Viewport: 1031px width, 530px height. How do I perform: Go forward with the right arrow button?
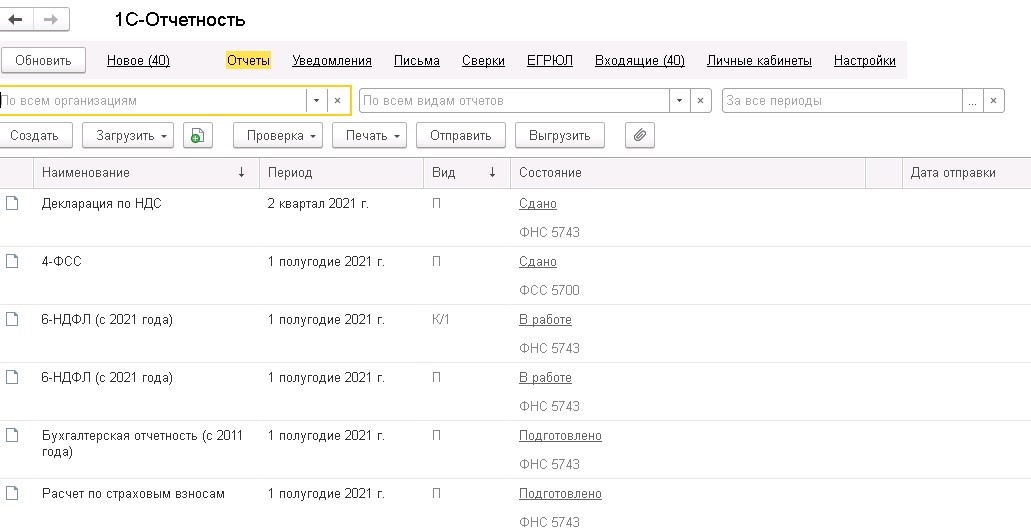51,20
